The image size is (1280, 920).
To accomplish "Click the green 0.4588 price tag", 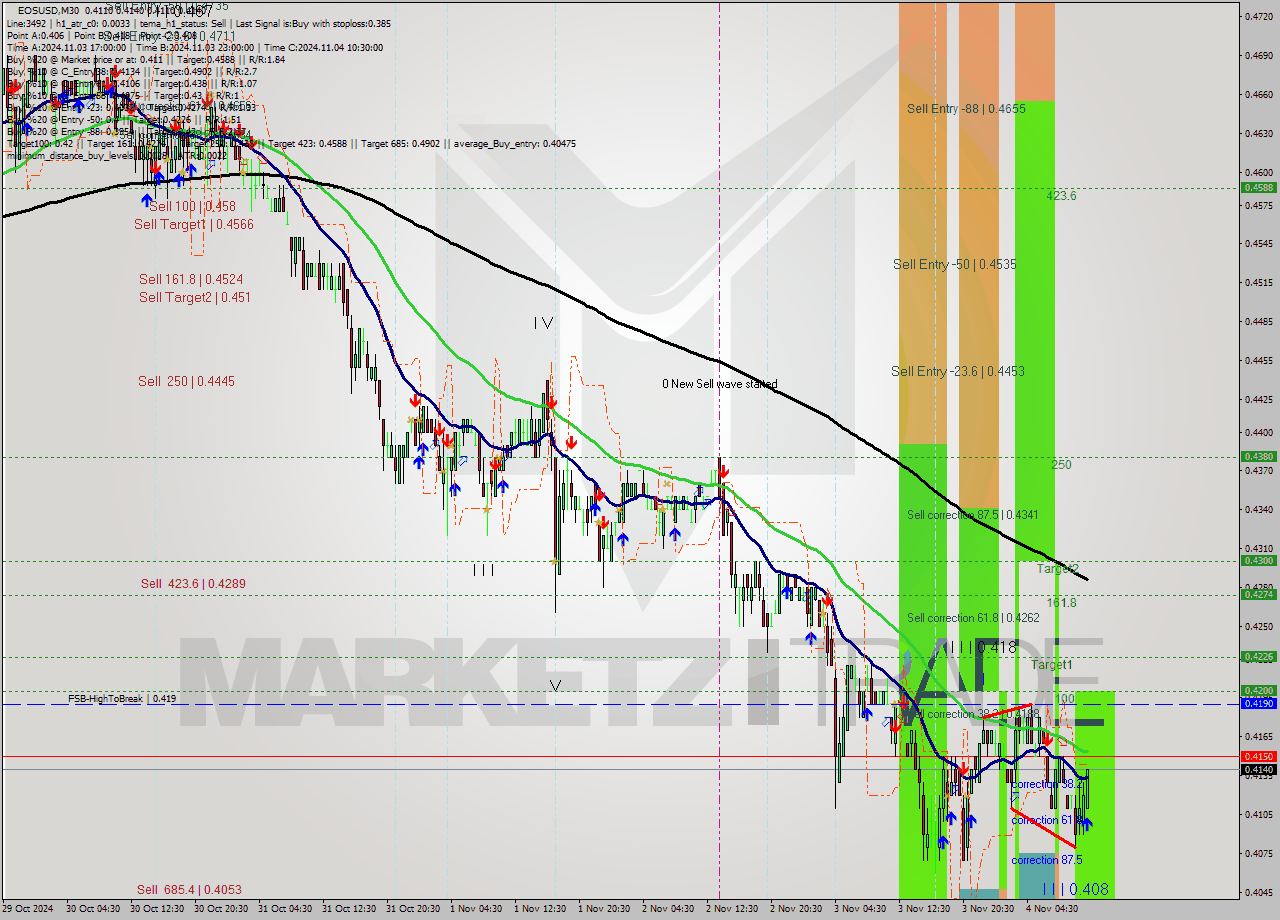I will (1258, 187).
